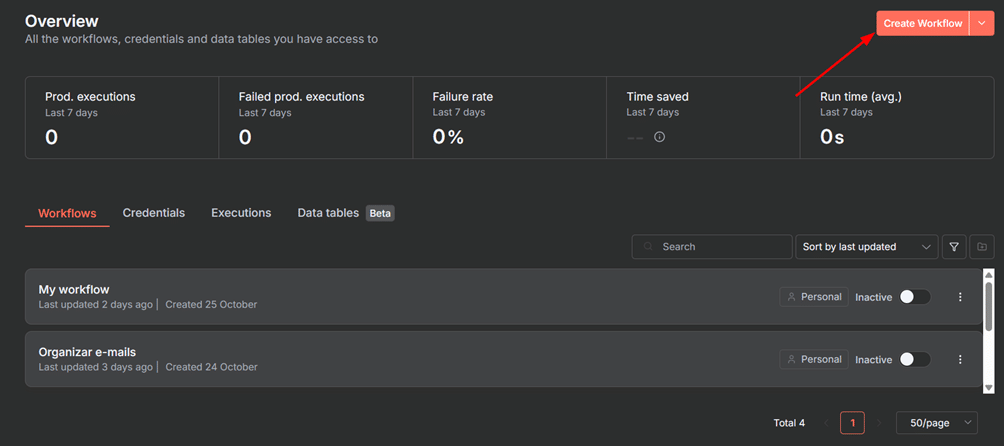Switch to the Credentials tab

click(x=154, y=213)
